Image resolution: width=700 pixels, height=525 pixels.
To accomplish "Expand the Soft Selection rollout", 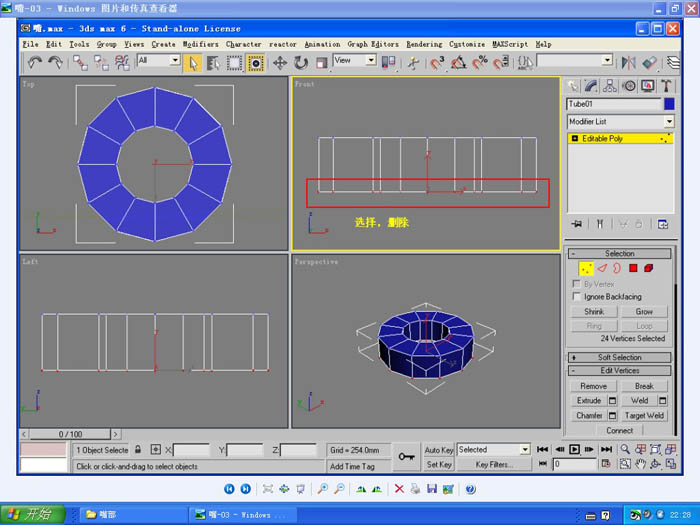I will [620, 357].
